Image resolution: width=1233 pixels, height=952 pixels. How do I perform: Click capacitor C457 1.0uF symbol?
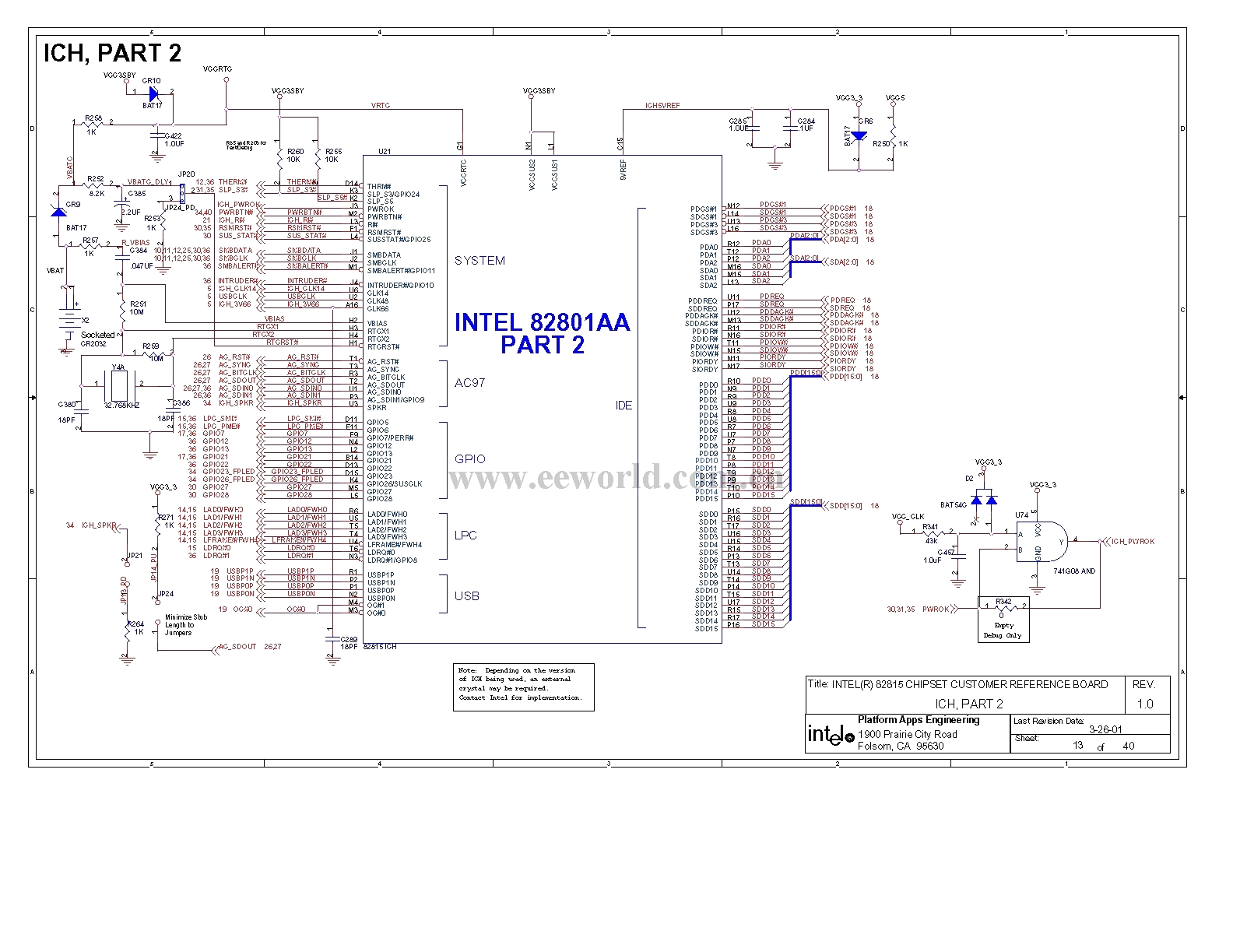(x=958, y=556)
